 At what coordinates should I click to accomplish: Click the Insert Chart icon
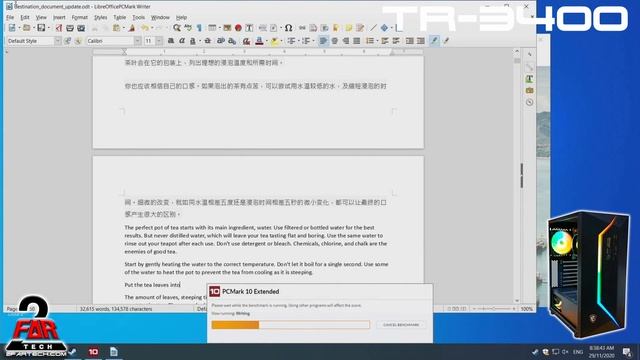pos(238,28)
